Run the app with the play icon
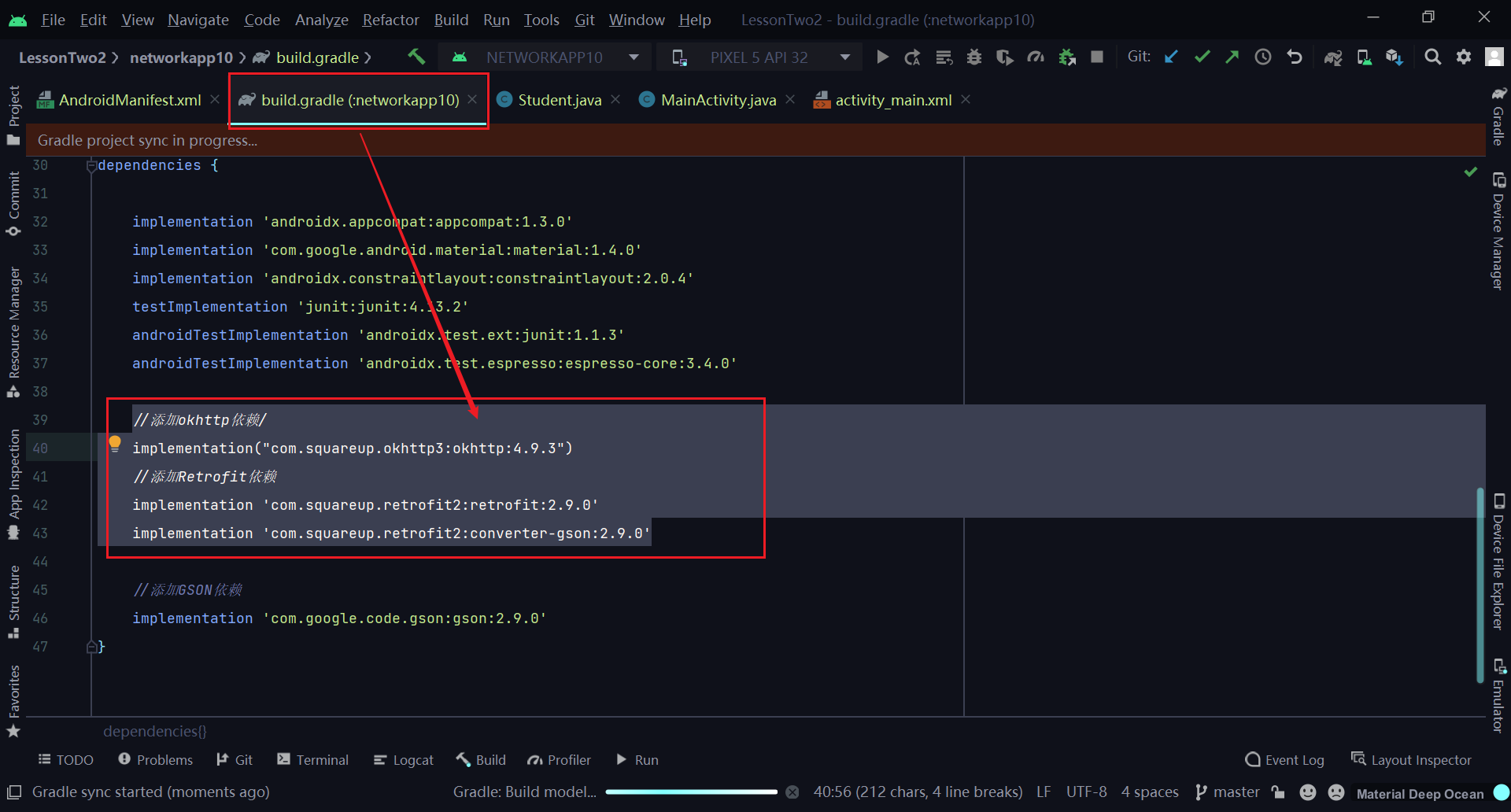Screen dimensions: 1511x812 tap(882, 57)
